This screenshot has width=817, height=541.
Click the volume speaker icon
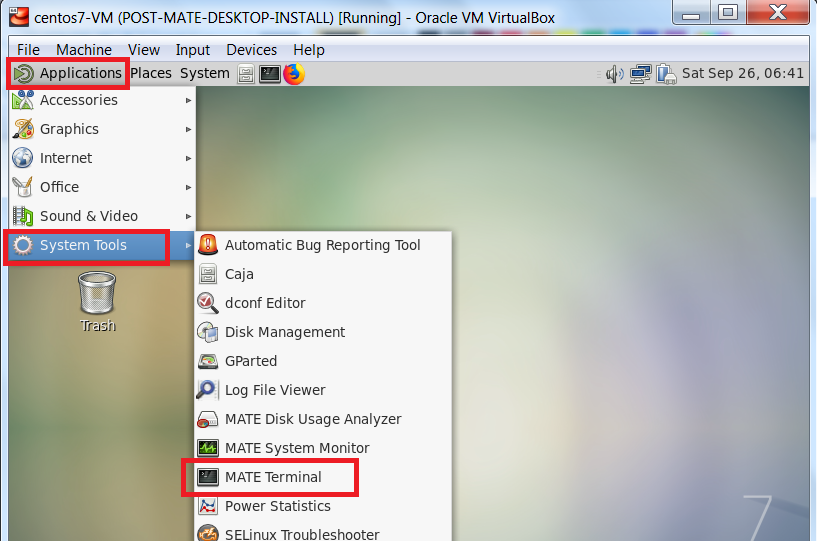[615, 73]
